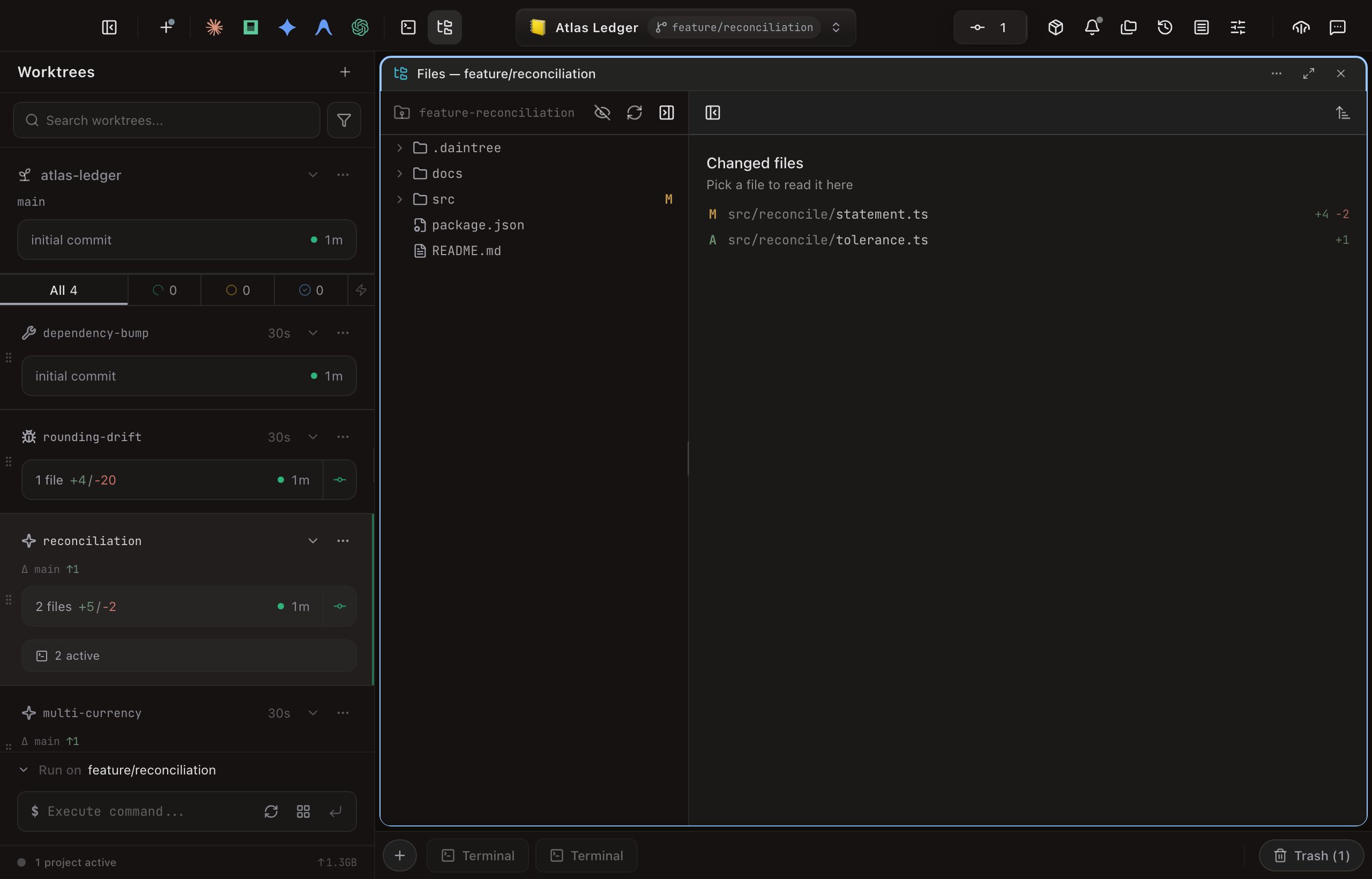
Task: Toggle hidden files eye-slash icon
Action: pyautogui.click(x=602, y=113)
